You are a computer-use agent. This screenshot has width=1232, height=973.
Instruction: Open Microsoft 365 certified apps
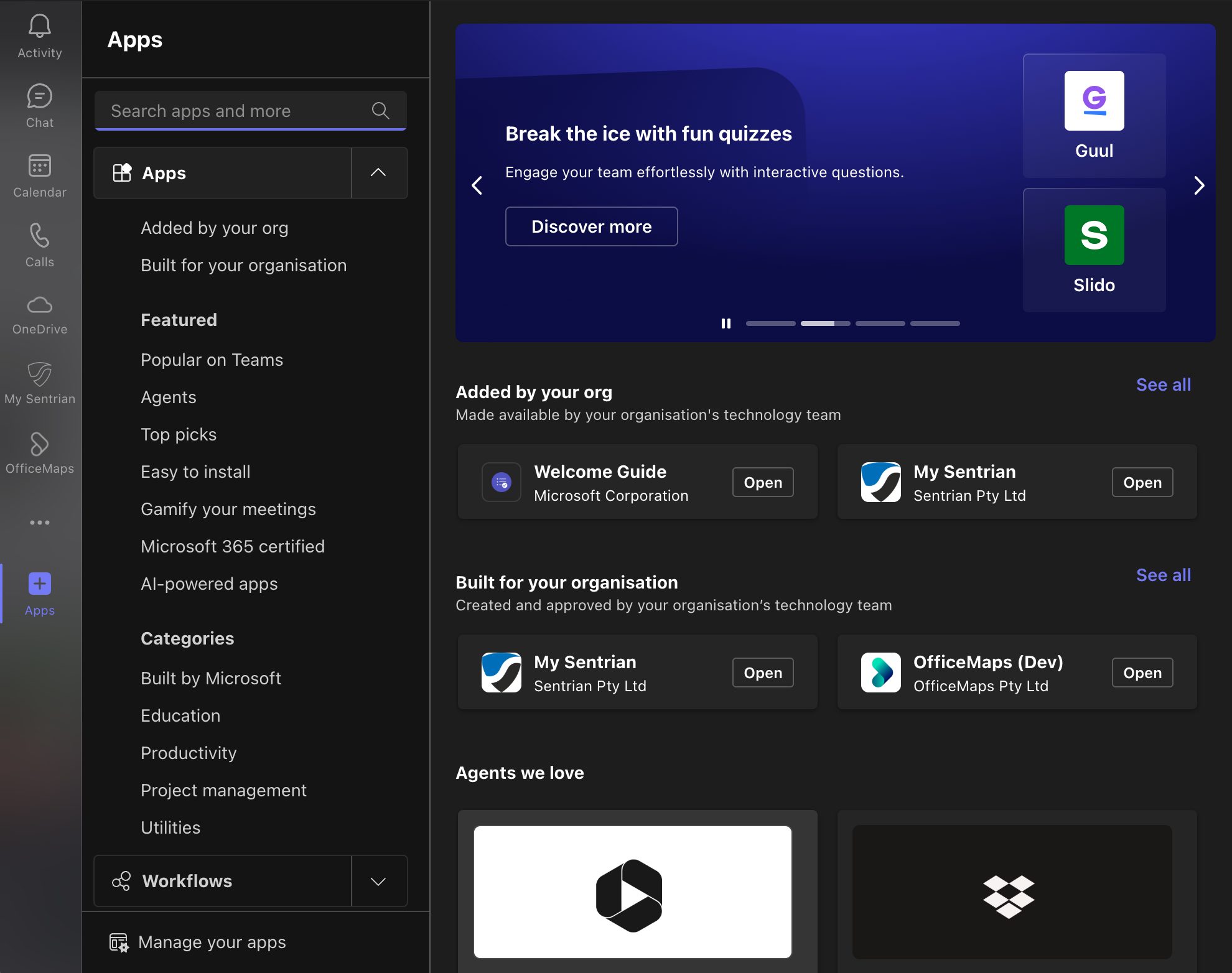tap(233, 547)
